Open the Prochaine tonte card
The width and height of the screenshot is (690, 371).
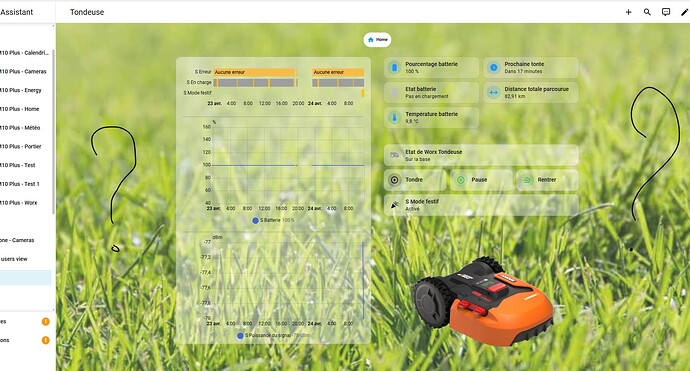[531, 68]
